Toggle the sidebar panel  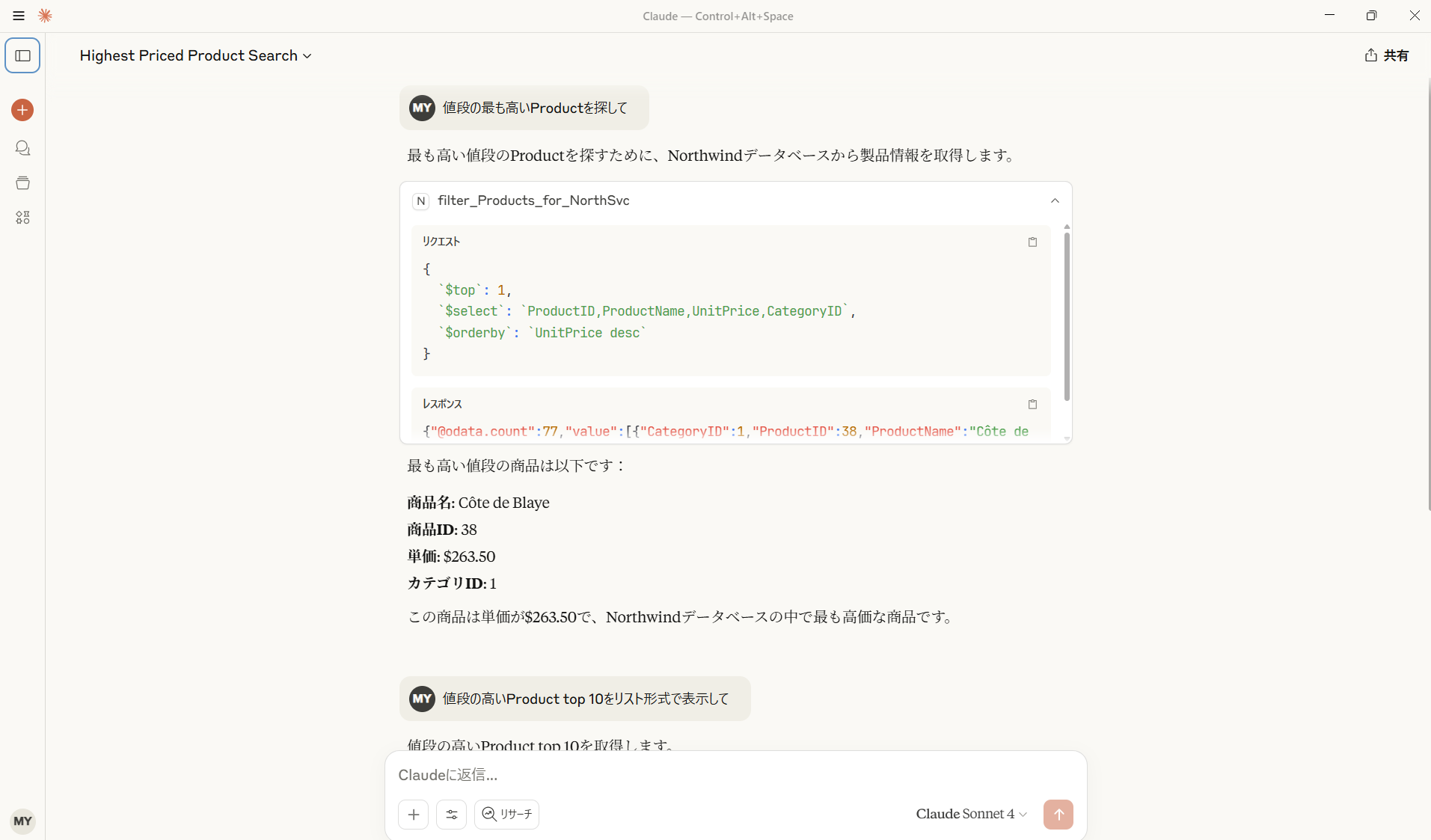[x=22, y=56]
